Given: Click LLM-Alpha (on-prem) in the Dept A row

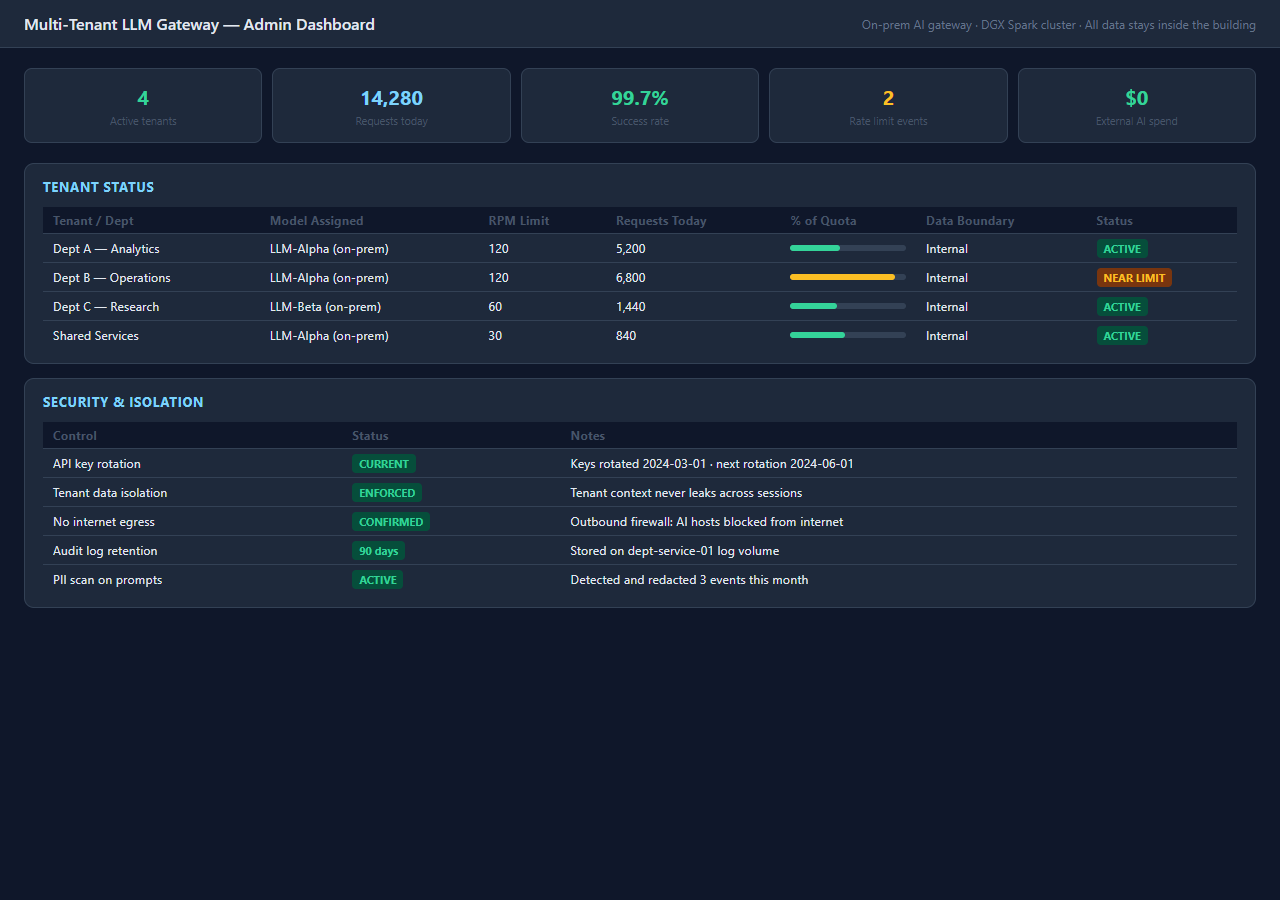Looking at the screenshot, I should [x=329, y=249].
